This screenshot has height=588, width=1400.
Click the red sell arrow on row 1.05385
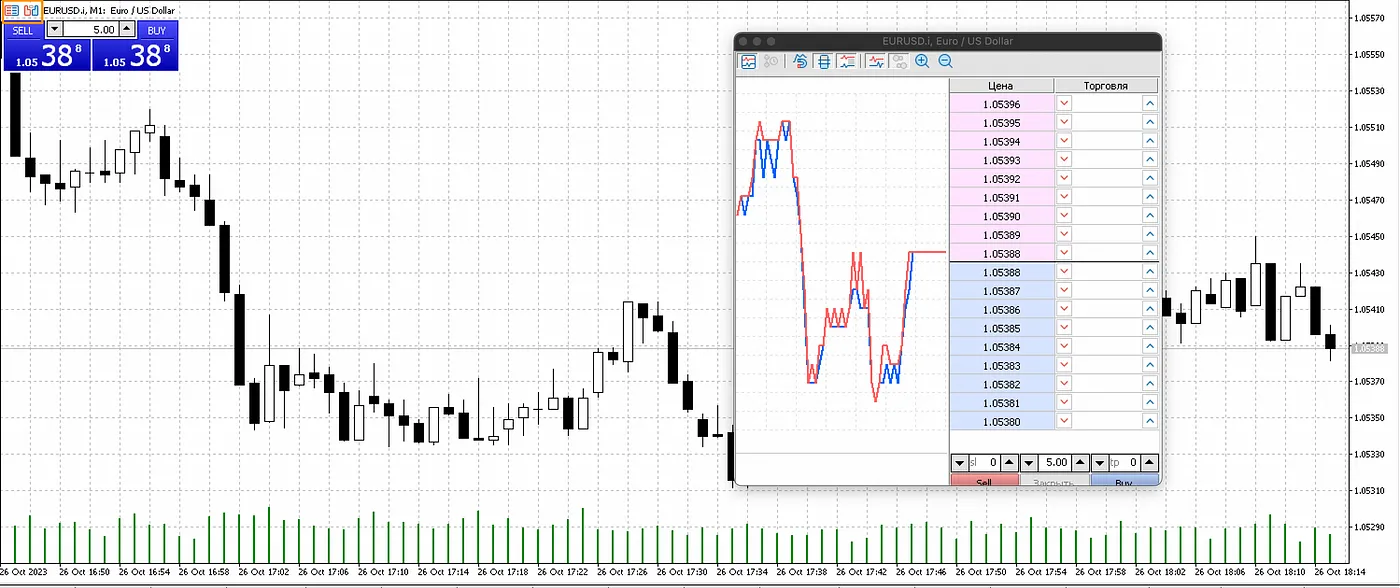[1064, 328]
